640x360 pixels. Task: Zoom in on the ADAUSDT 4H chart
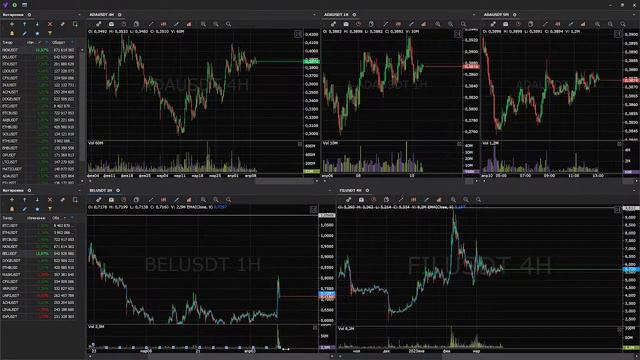point(203,24)
